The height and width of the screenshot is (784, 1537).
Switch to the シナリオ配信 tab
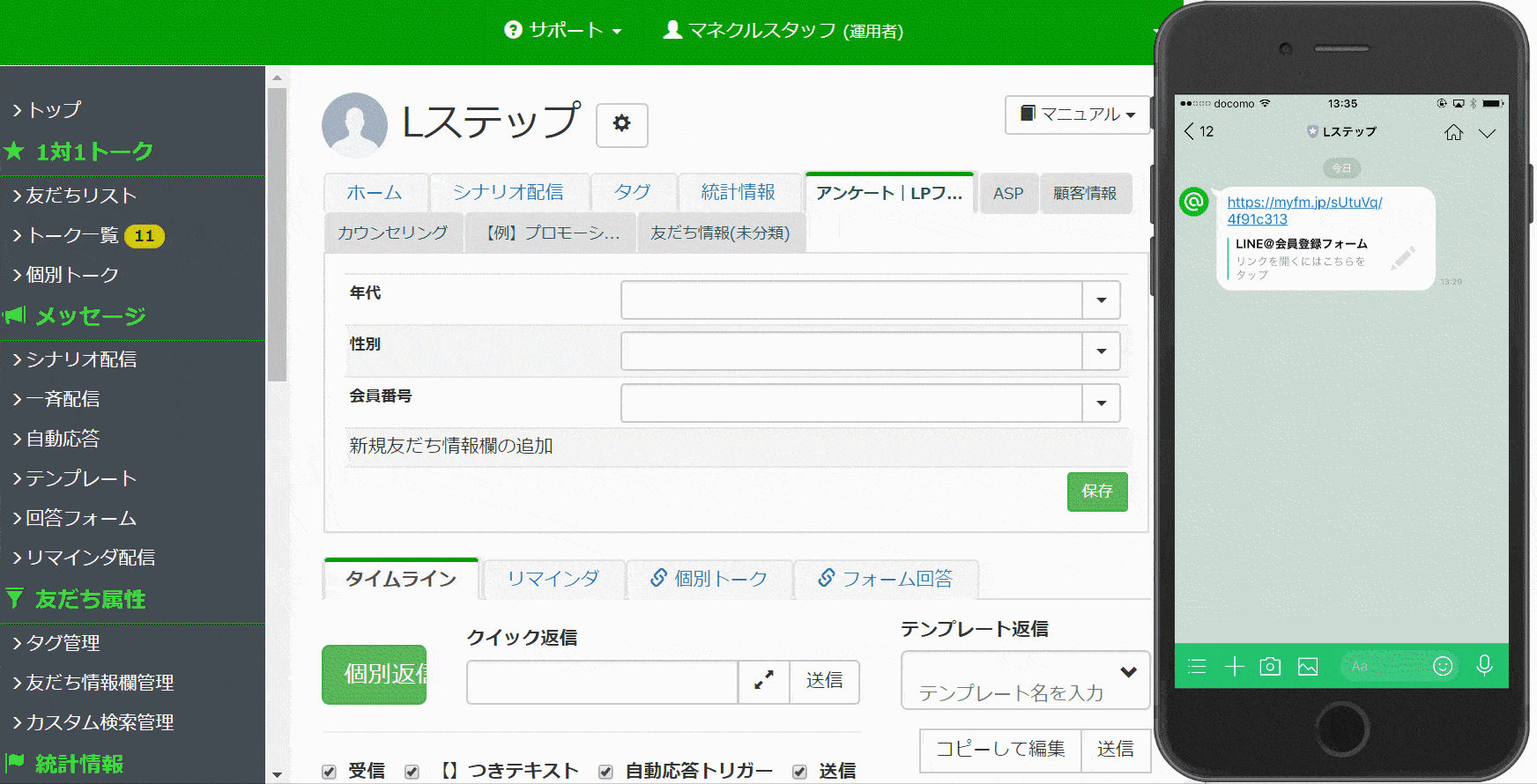pyautogui.click(x=508, y=192)
